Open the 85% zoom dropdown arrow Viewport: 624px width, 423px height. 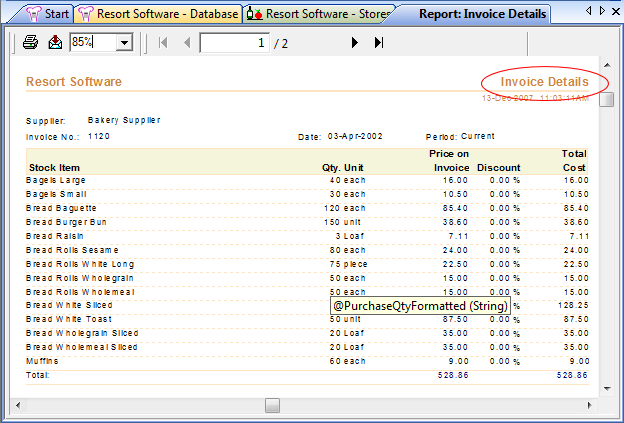(125, 43)
